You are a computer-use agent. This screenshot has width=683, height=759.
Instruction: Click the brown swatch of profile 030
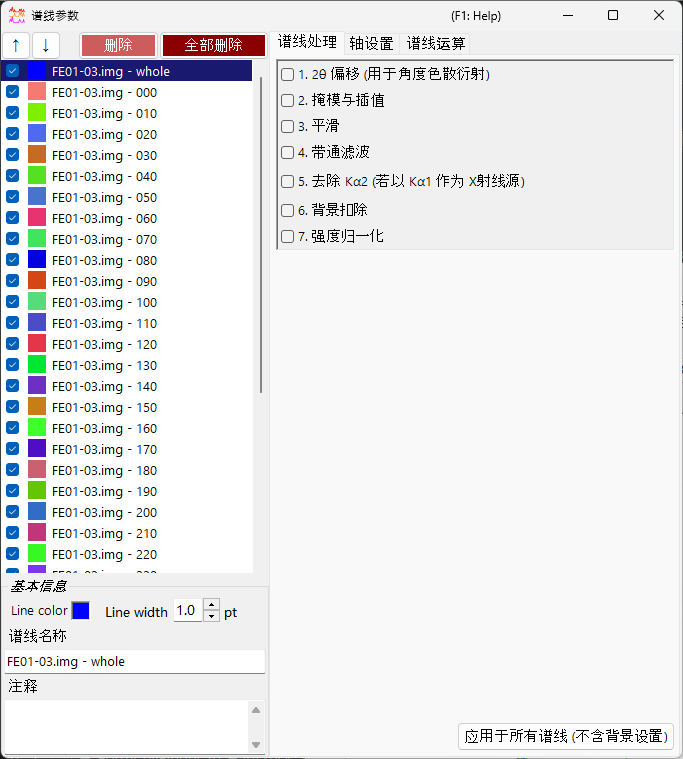pyautogui.click(x=37, y=154)
